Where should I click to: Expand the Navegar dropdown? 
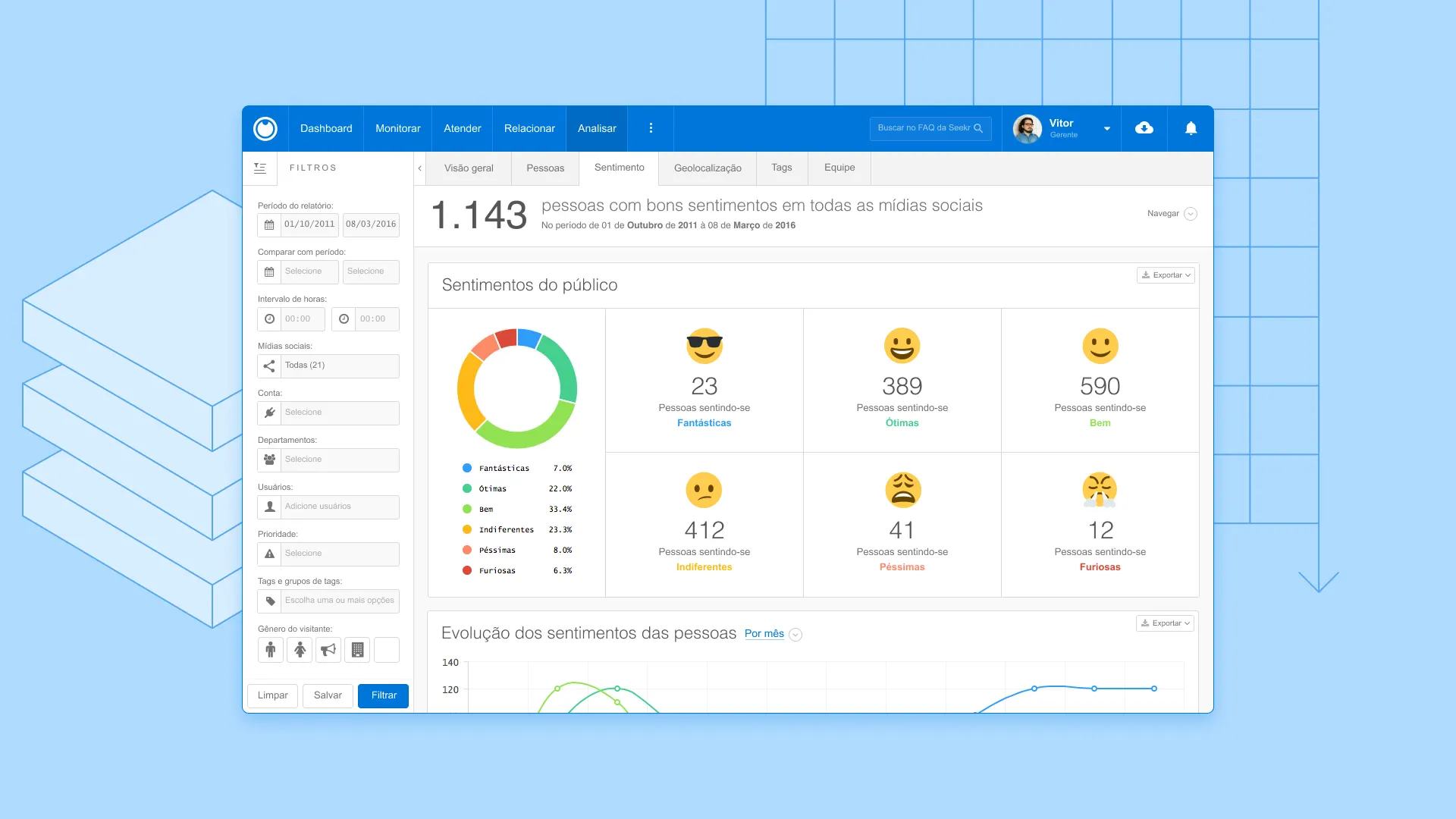pos(1191,214)
